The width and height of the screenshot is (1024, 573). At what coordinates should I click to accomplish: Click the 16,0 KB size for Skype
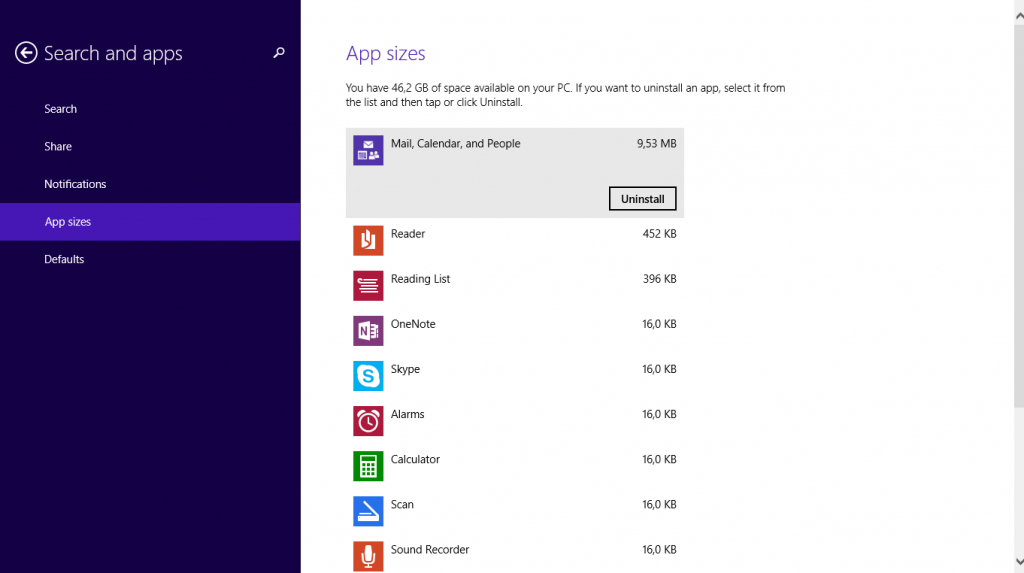659,369
